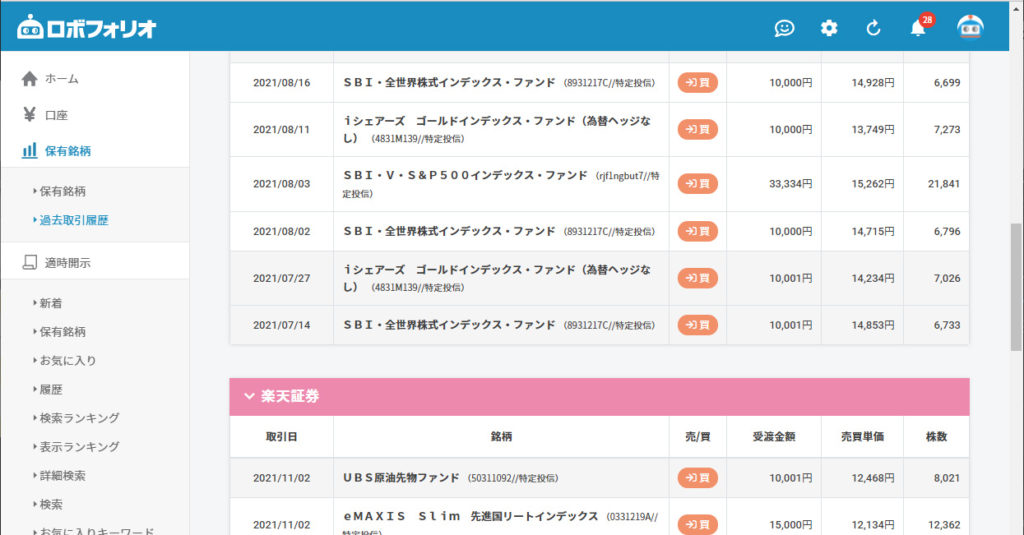
Task: Collapse the 楽天証券 section chevron
Action: pos(249,396)
